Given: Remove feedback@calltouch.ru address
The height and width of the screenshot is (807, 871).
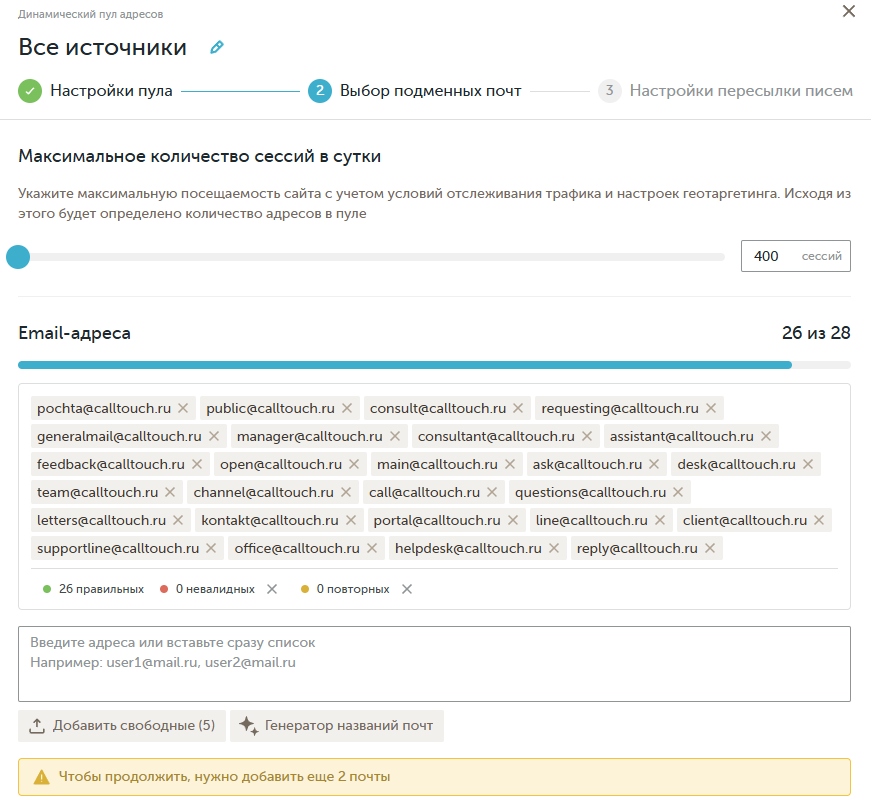Looking at the screenshot, I should [197, 464].
